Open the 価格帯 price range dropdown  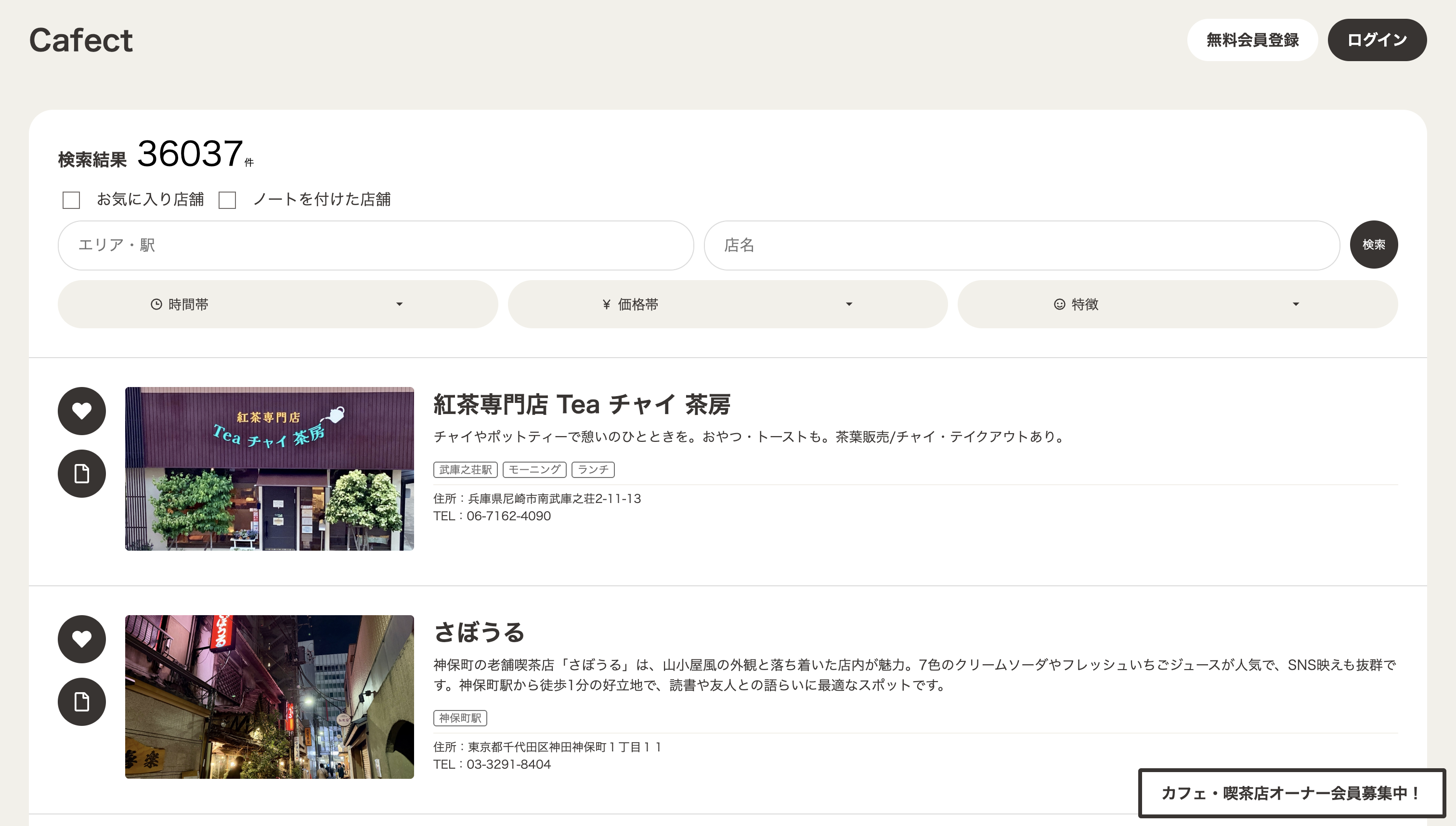pos(728,304)
